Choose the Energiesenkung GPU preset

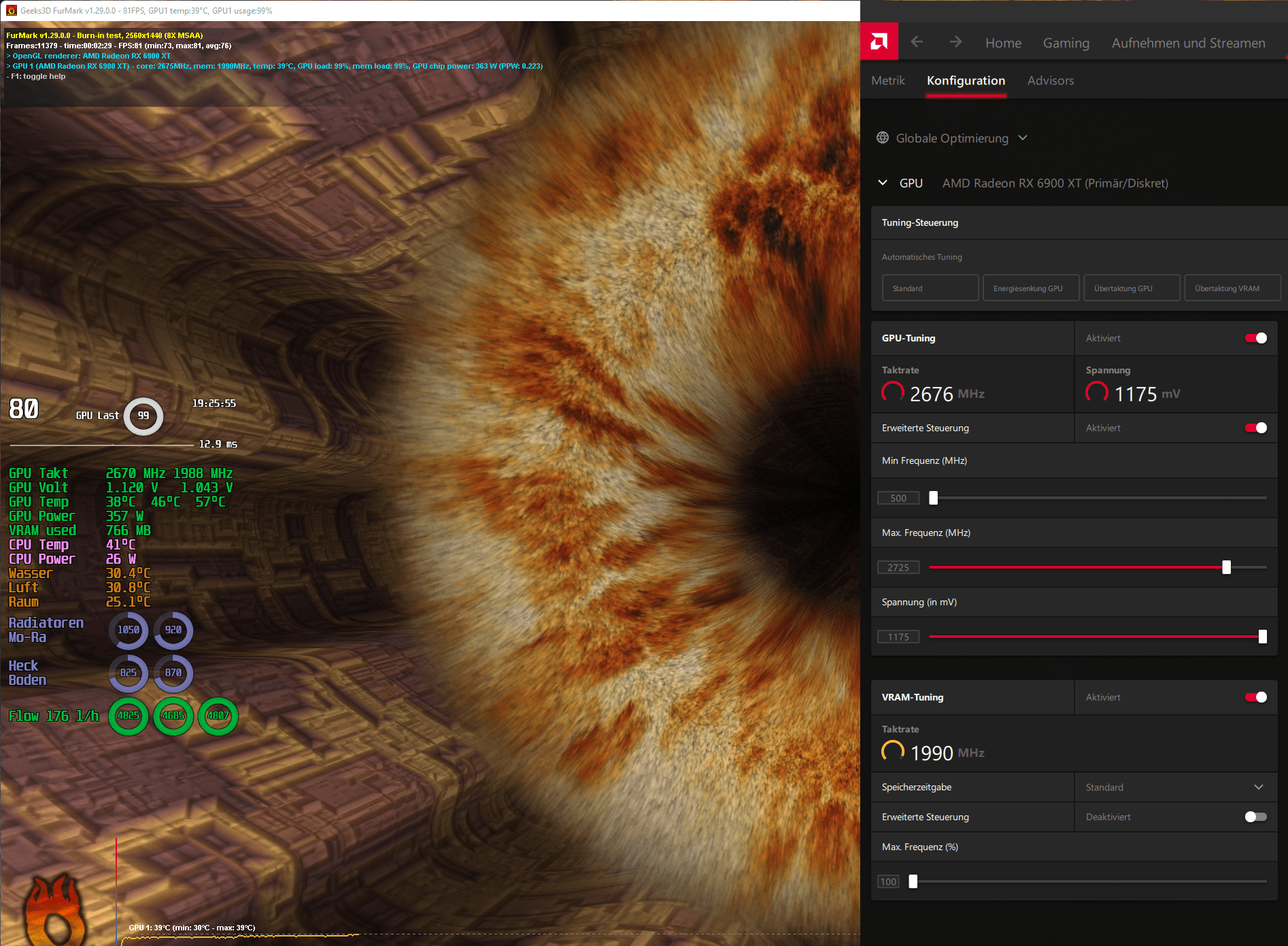(1031, 288)
